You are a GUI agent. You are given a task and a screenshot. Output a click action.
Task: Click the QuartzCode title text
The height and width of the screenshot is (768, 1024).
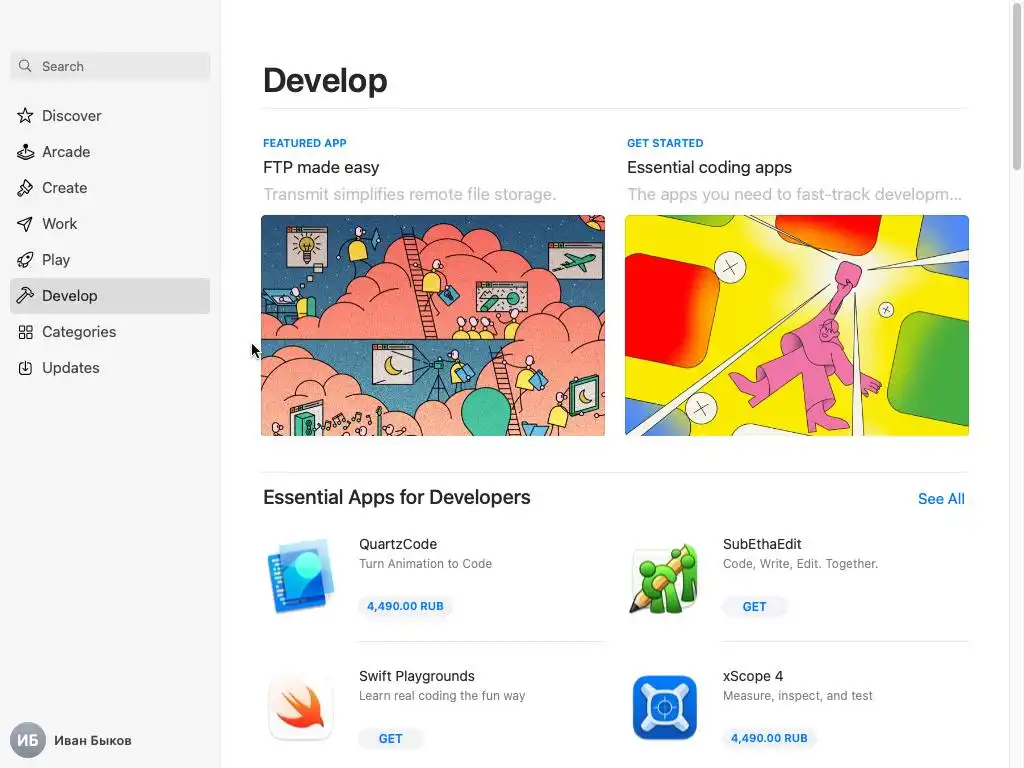[x=398, y=544]
